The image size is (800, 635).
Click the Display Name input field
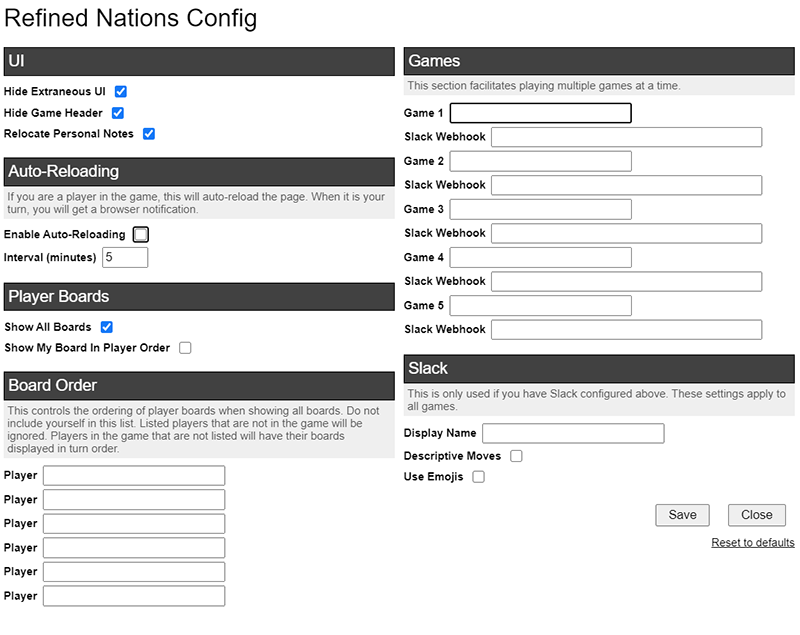pos(573,434)
